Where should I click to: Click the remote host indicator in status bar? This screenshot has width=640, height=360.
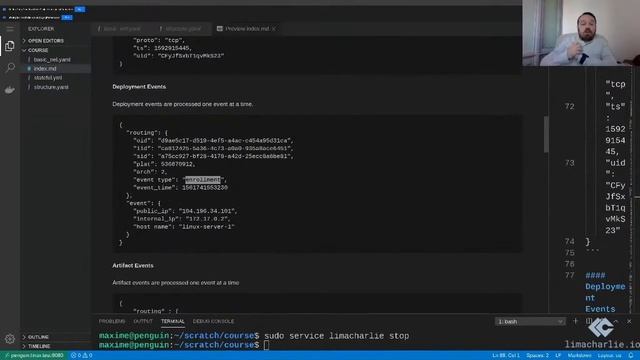coord(33,356)
